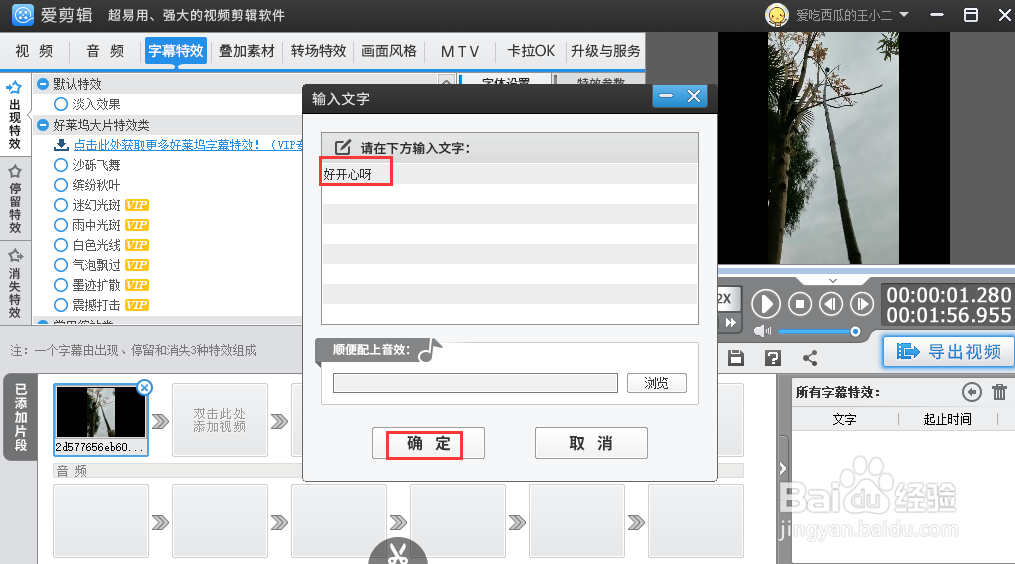Viewport: 1015px width, 564px height.
Task: Click the share icon
Action: (x=810, y=358)
